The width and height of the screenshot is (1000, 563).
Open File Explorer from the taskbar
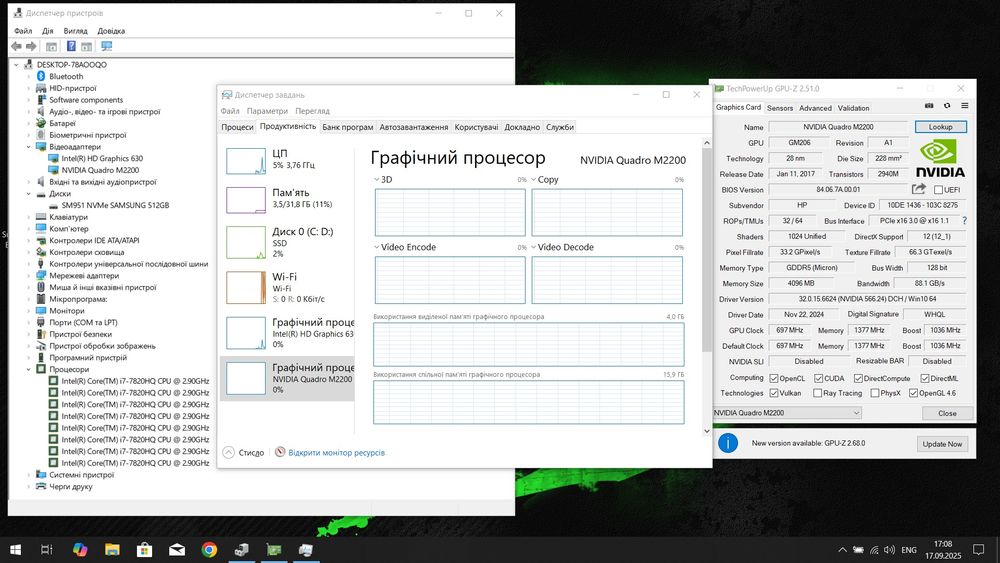coord(112,549)
